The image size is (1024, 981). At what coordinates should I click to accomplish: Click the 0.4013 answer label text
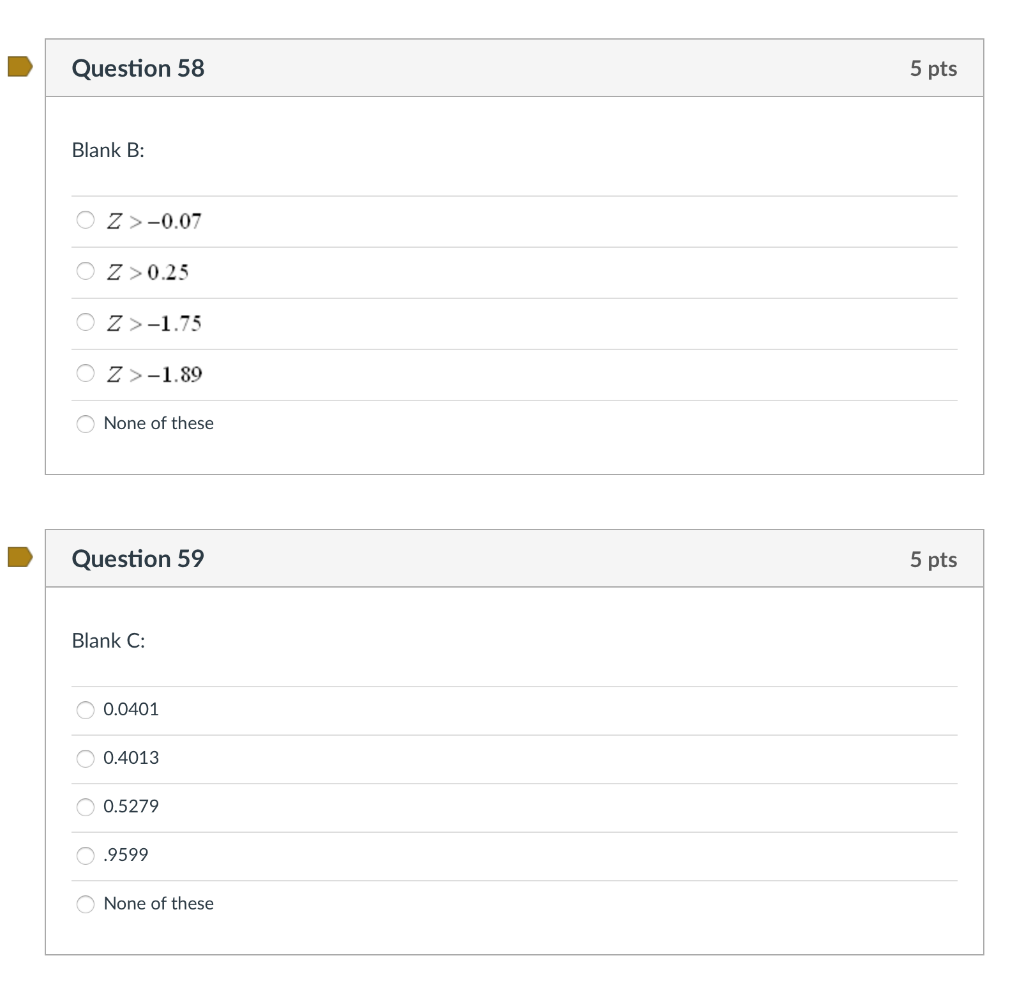click(x=131, y=759)
